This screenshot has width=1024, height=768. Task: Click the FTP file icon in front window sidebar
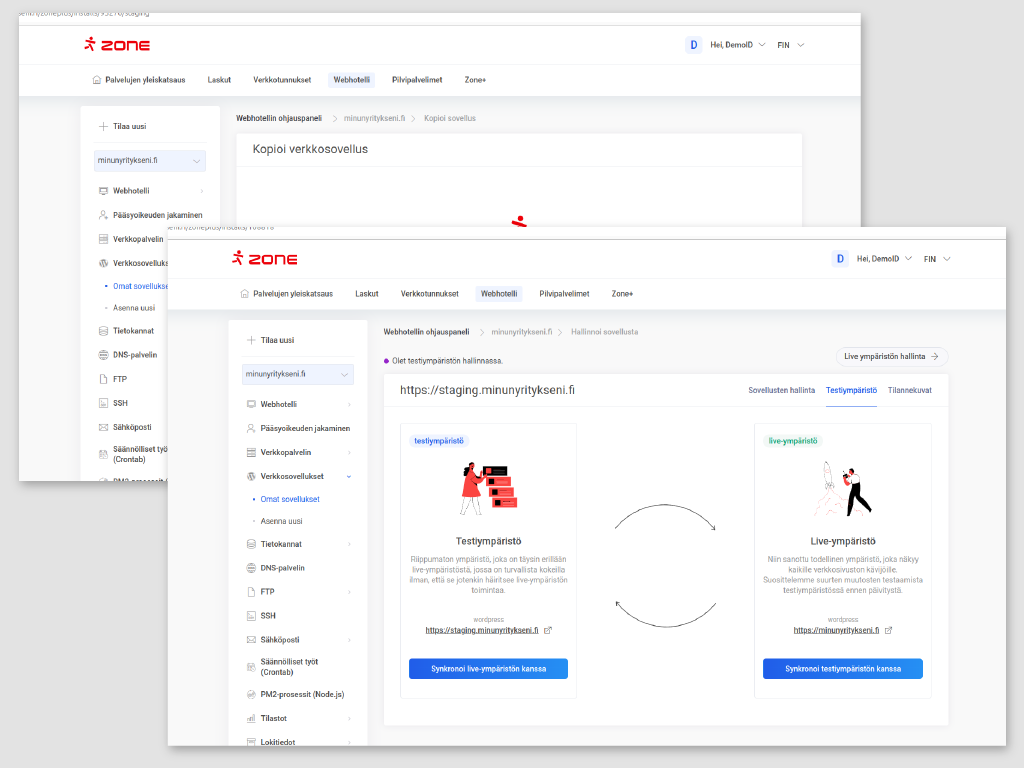pyautogui.click(x=251, y=592)
